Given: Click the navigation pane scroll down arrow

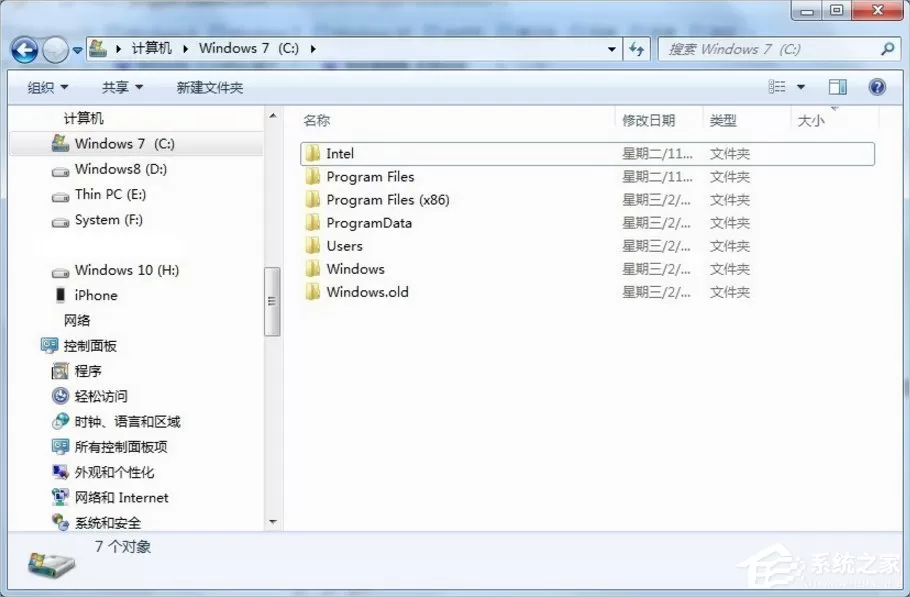Looking at the screenshot, I should pyautogui.click(x=273, y=522).
